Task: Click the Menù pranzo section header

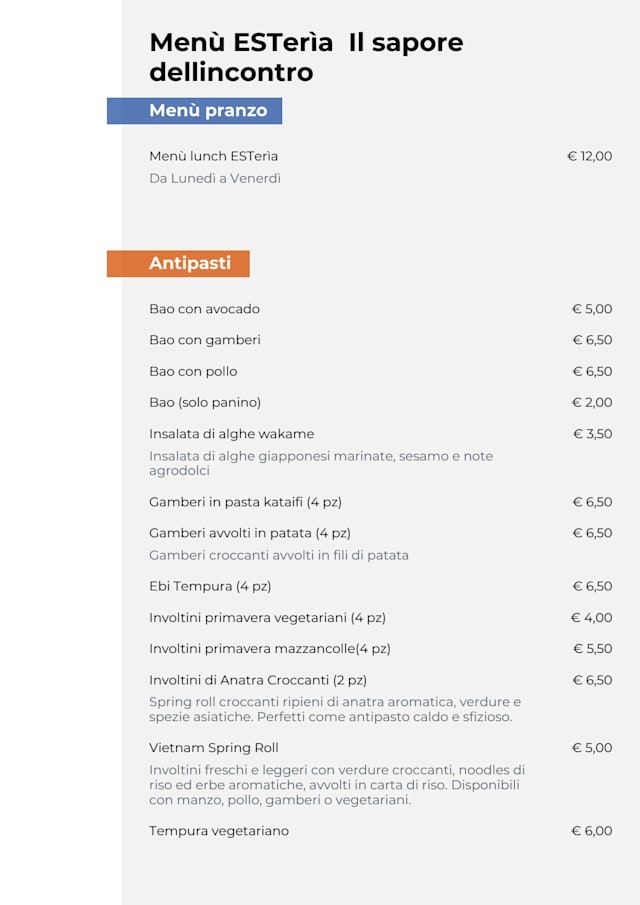Action: pyautogui.click(x=208, y=111)
